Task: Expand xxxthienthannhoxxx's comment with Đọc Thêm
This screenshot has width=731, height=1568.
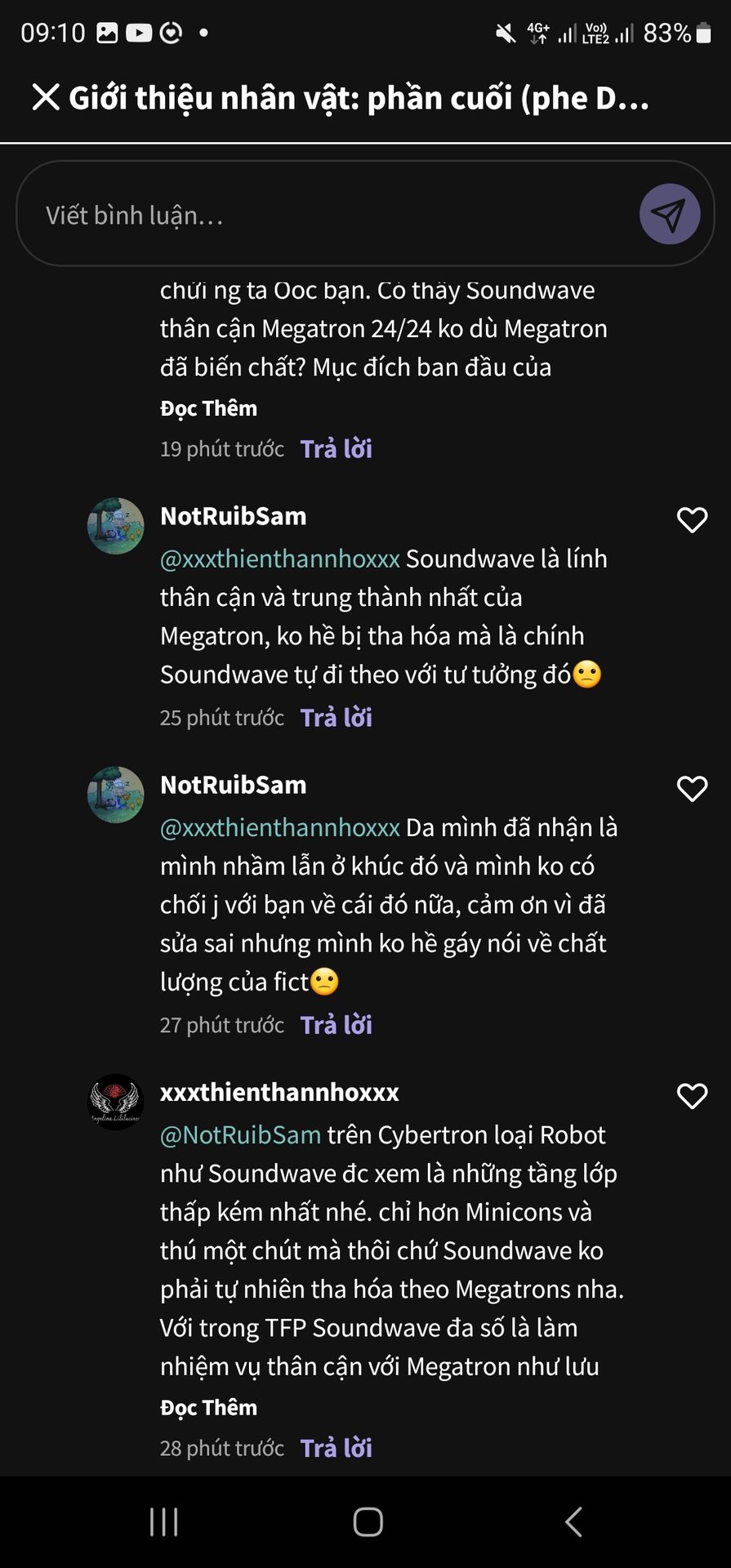Action: point(208,1408)
